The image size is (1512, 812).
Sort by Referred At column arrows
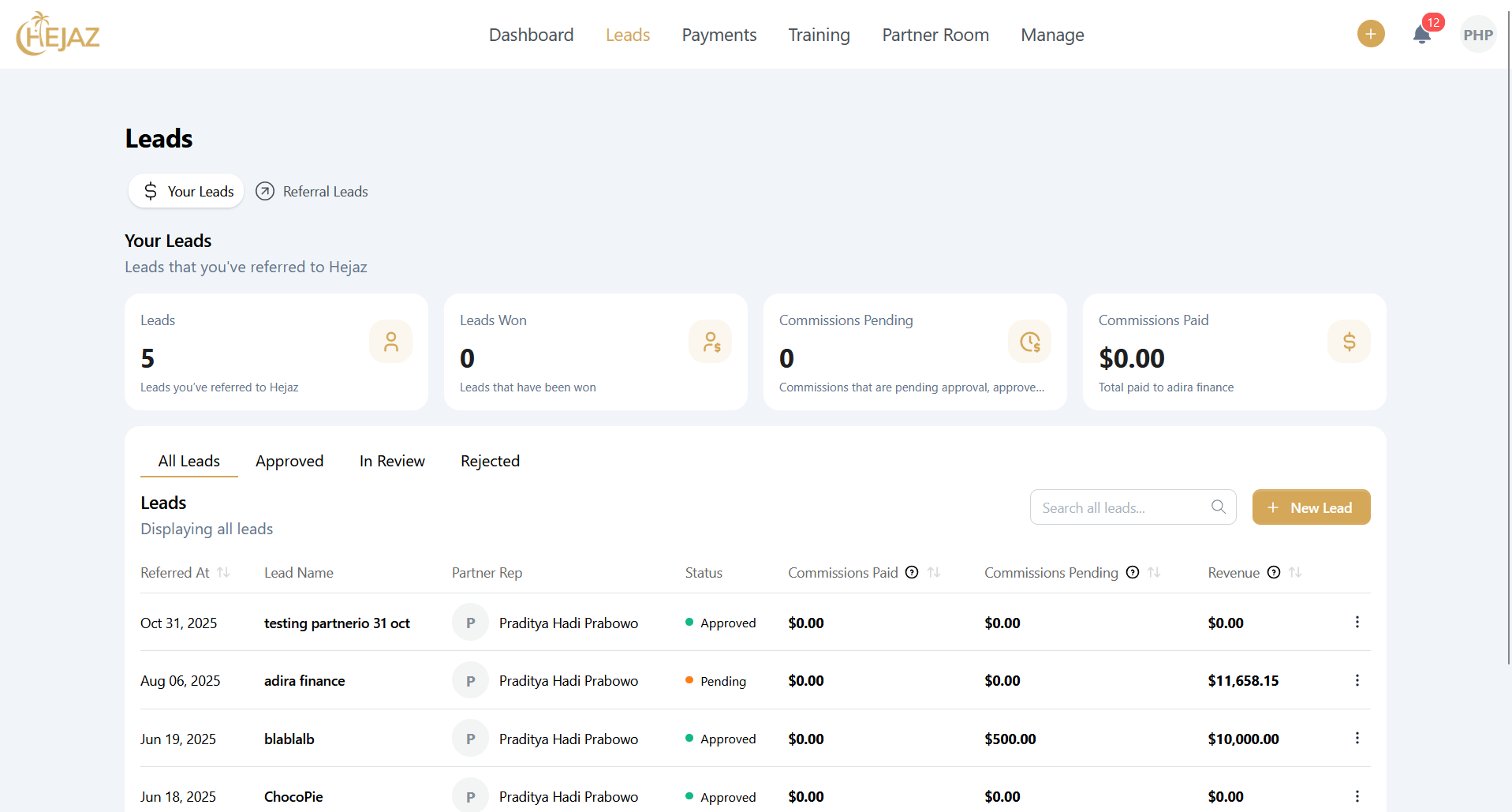223,573
